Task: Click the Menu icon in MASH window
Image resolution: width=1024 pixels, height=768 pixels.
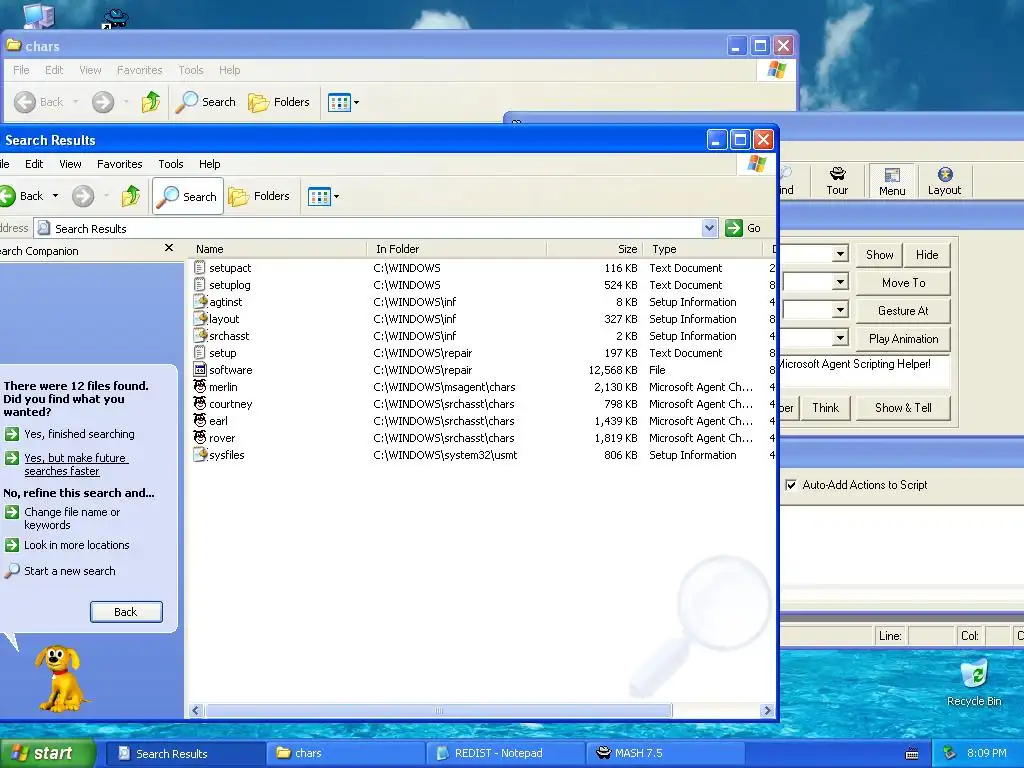Action: (891, 181)
